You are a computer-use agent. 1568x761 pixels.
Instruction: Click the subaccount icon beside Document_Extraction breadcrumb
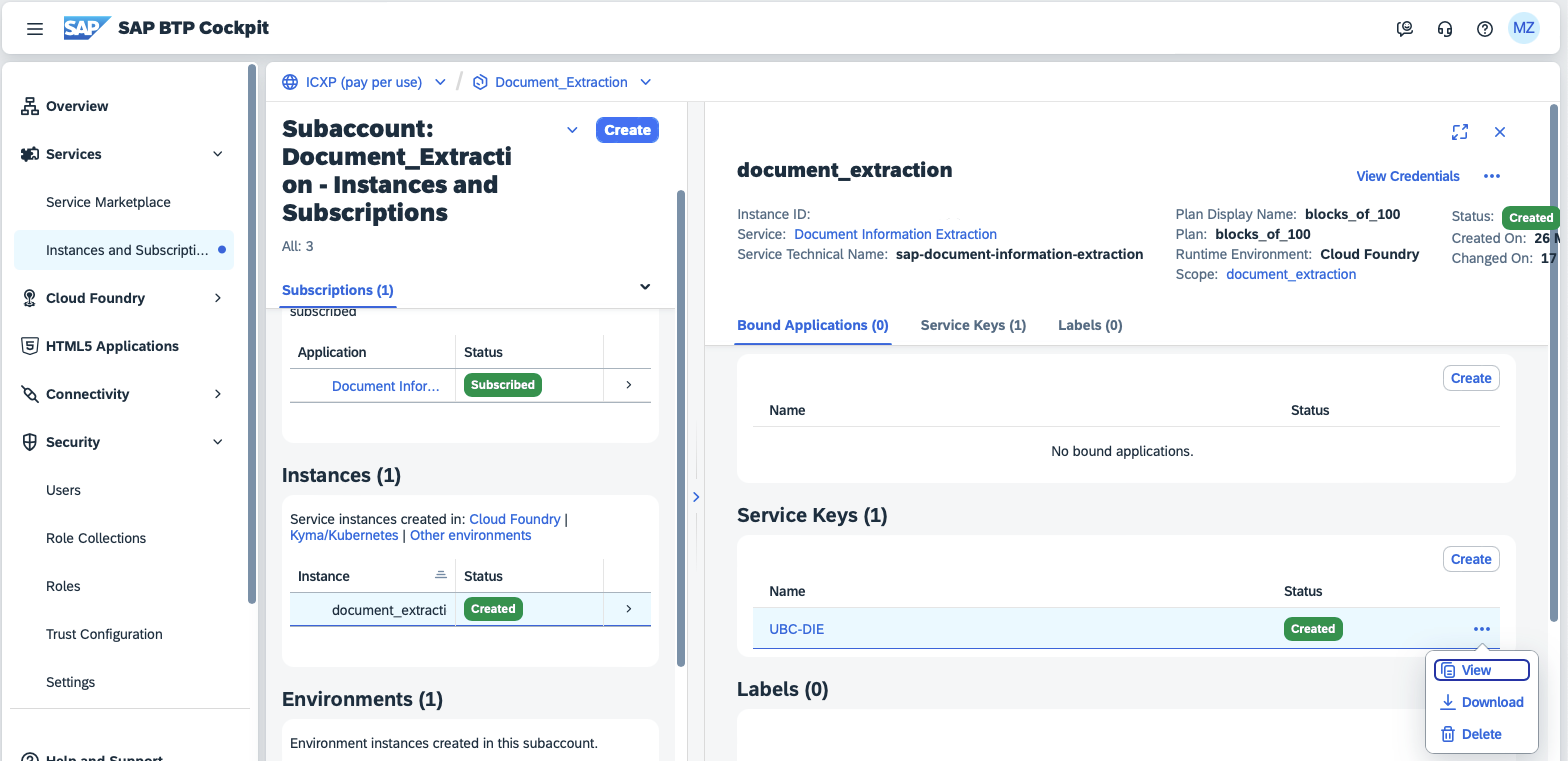(479, 82)
